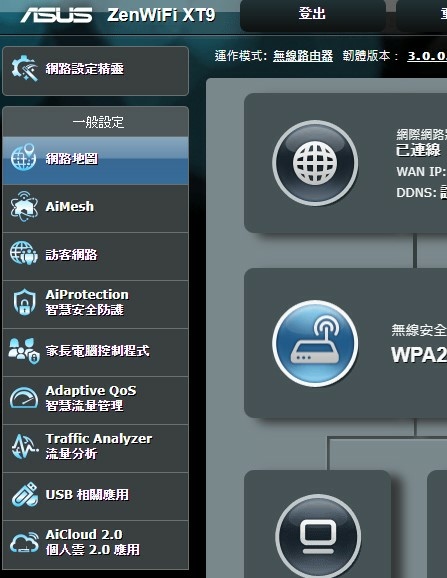Open AiProtection 智慧安全防護 menu entry
Viewport: 447px width, 578px height.
[x=95, y=304]
